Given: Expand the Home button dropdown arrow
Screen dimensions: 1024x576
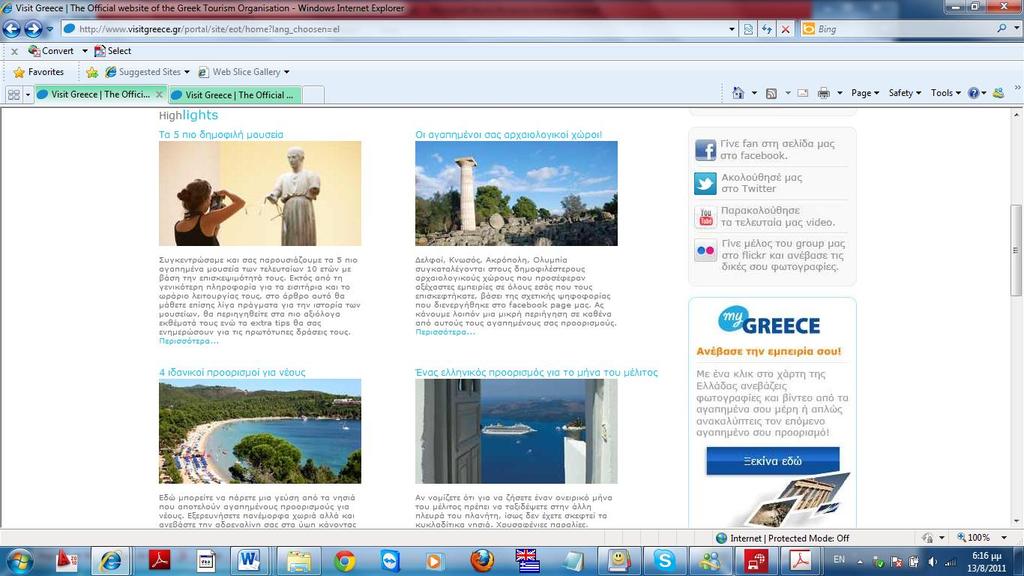Looking at the screenshot, I should [754, 93].
